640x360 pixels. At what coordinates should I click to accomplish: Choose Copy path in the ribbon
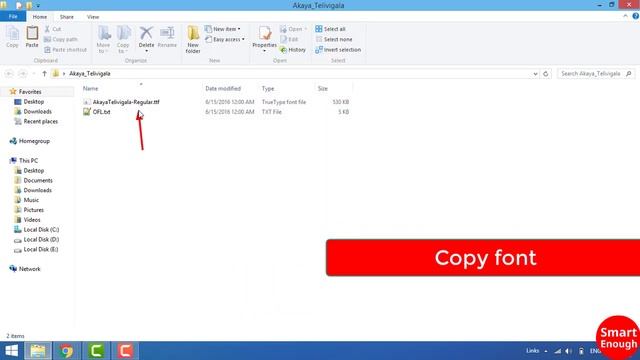60,39
